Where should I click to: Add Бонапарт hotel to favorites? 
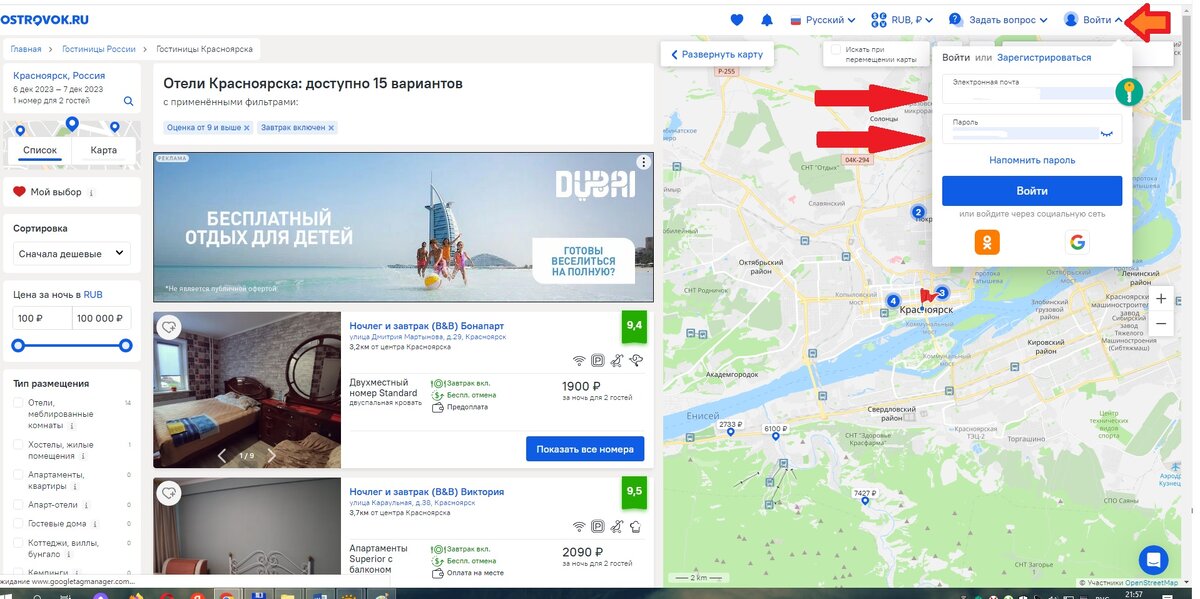click(169, 326)
